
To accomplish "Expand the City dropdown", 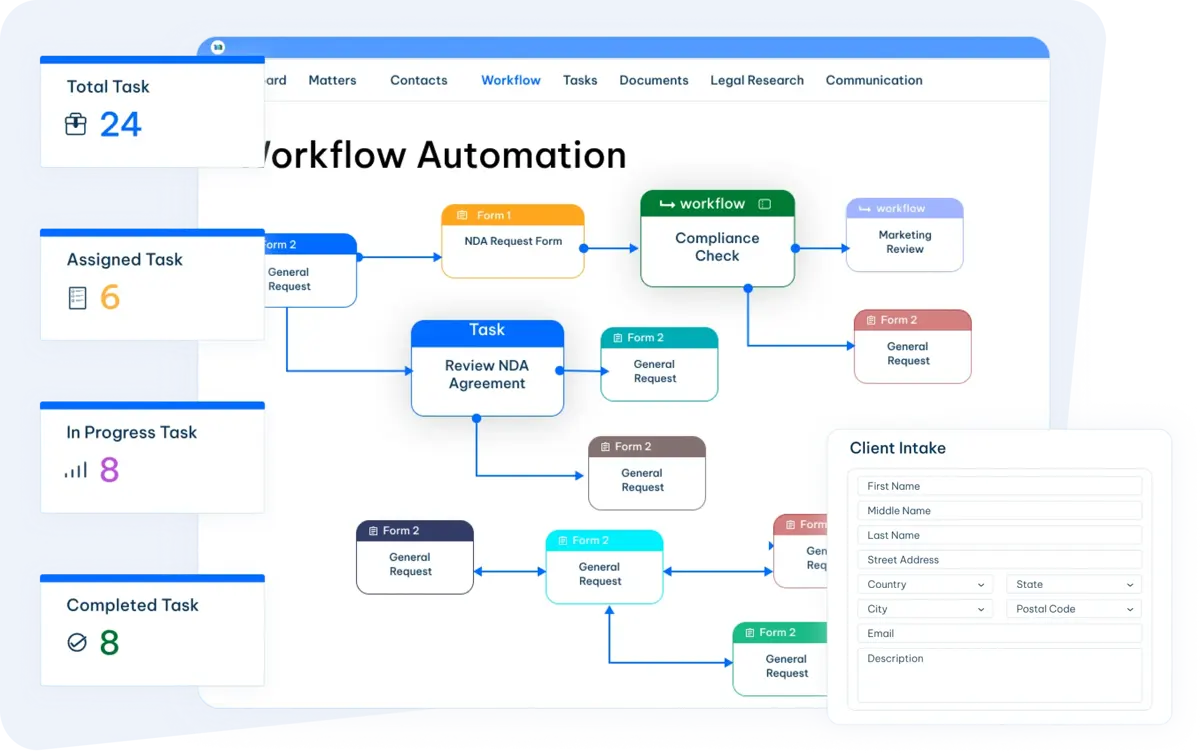I will coord(924,609).
